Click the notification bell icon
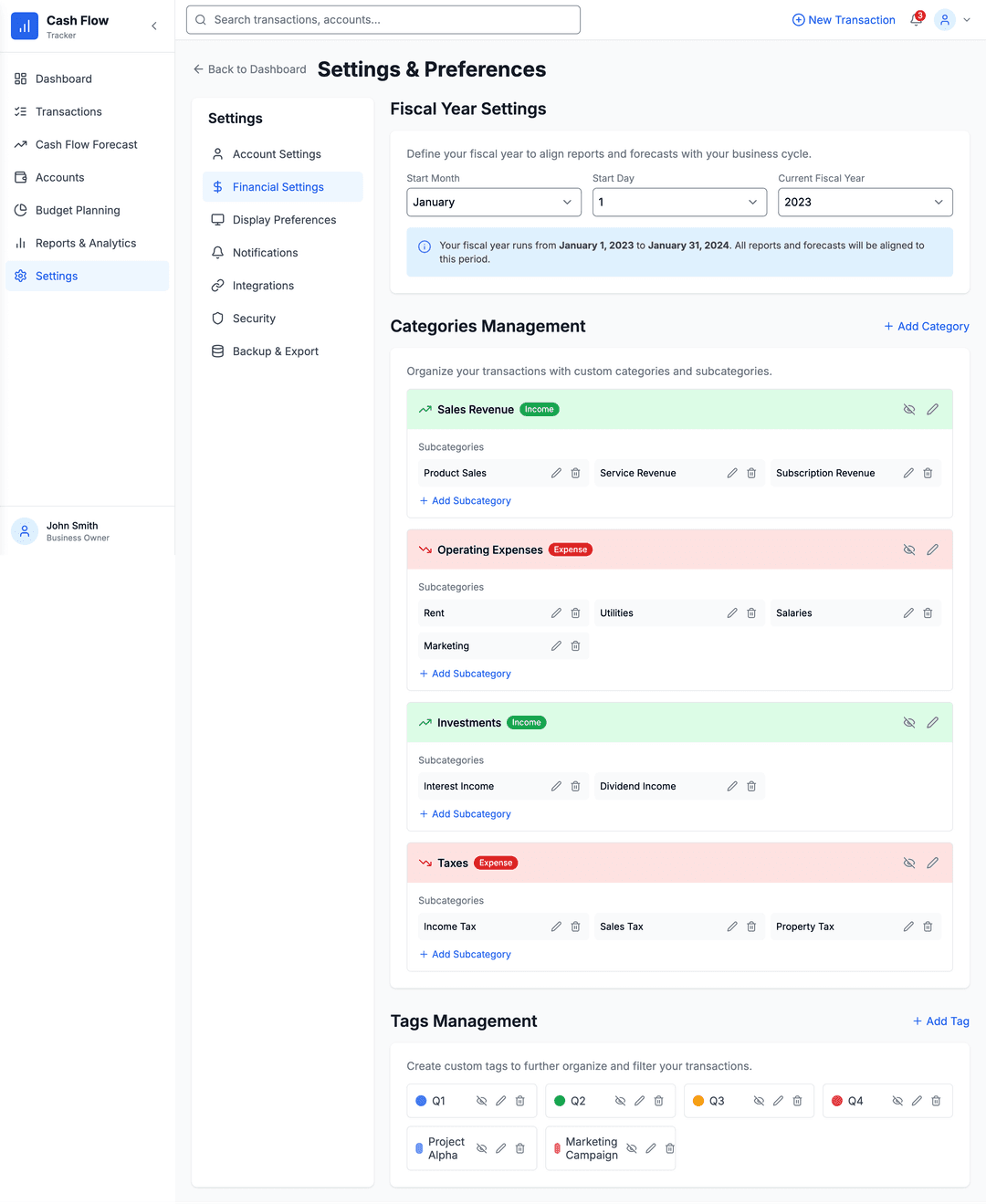This screenshot has height=1204, width=986. coord(916,20)
